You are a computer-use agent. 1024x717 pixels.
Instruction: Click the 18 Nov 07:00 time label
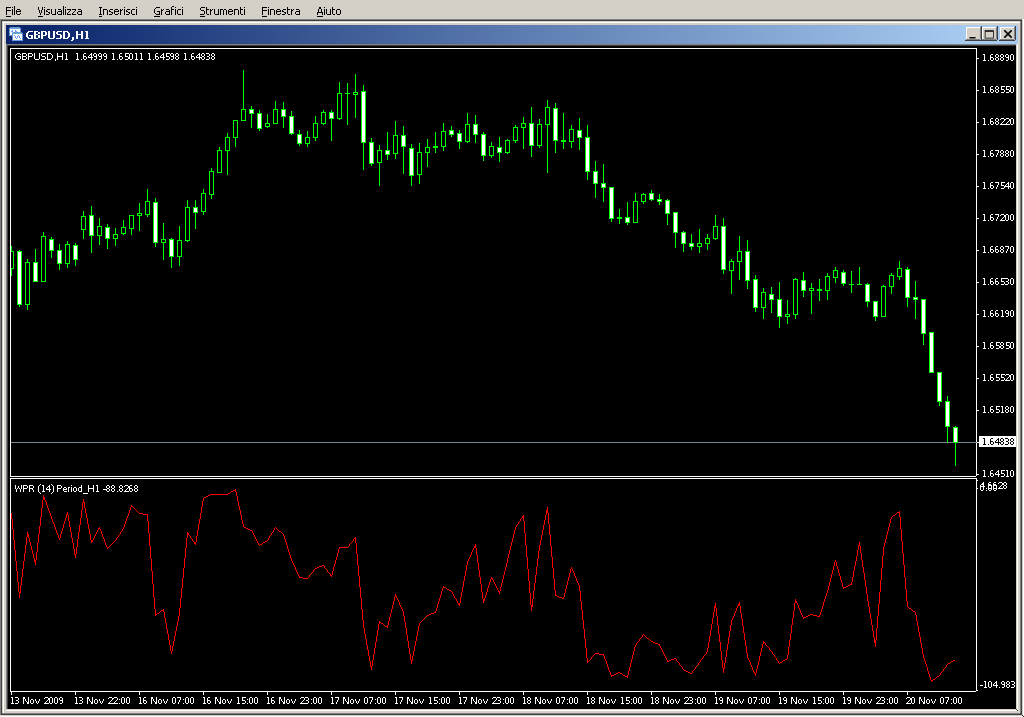(x=550, y=701)
